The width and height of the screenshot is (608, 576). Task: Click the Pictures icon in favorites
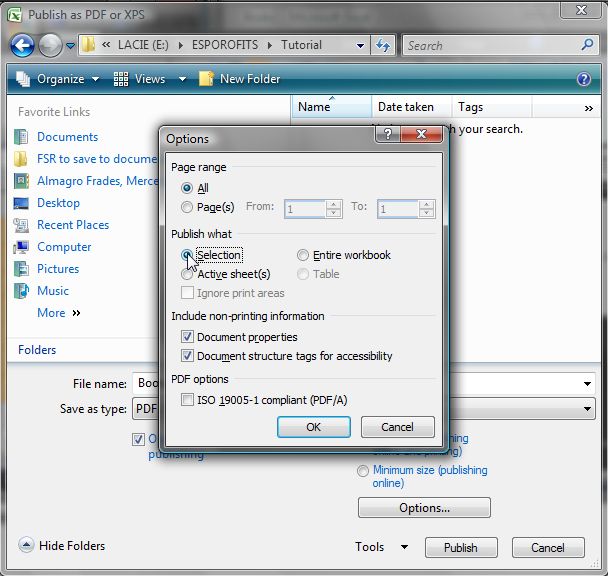click(x=21, y=269)
